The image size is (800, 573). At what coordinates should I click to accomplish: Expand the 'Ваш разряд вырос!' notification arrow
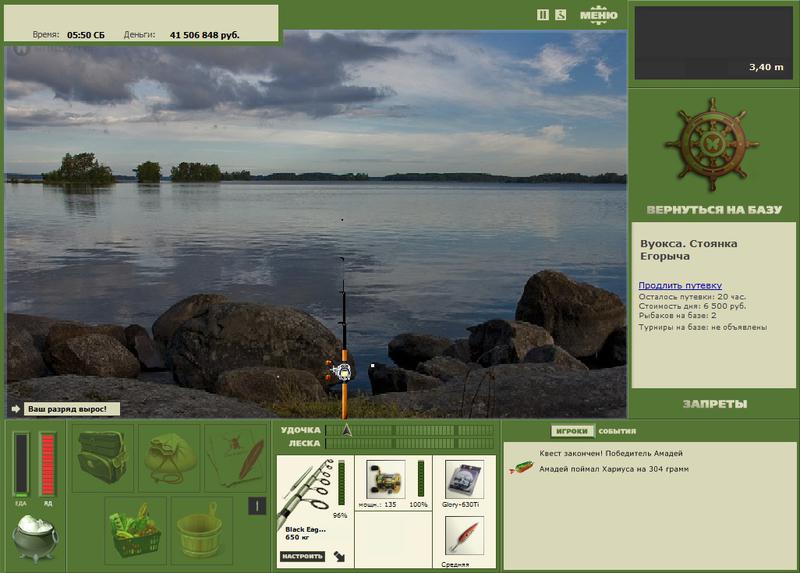point(15,409)
